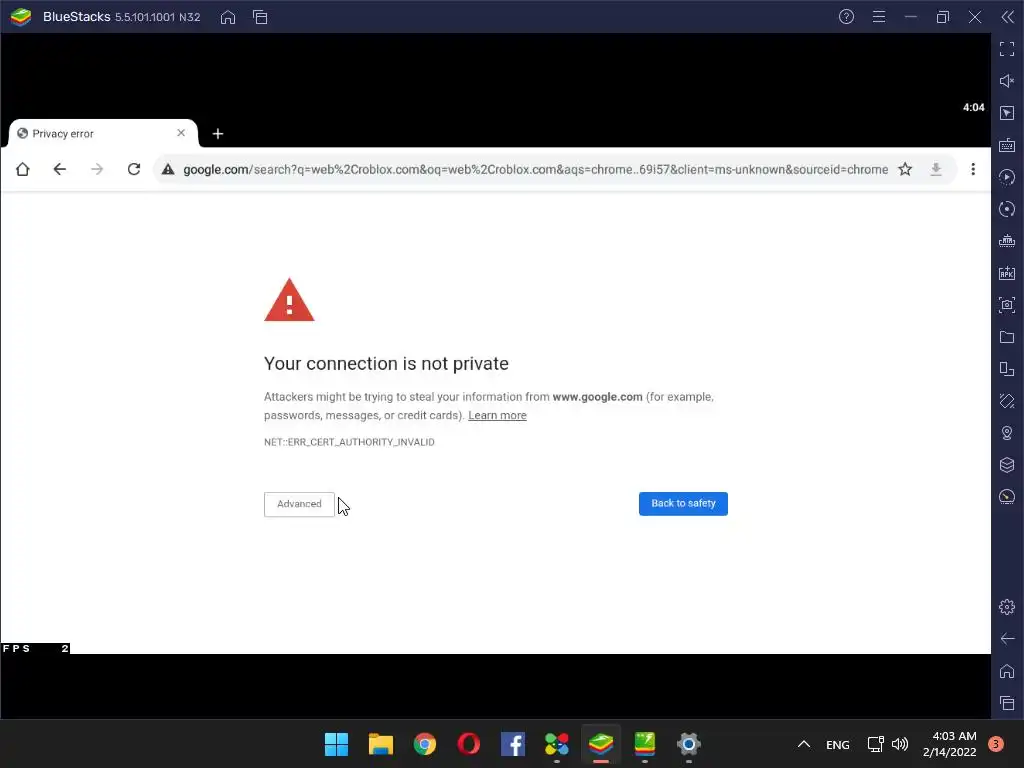Open BlueStacks help question mark icon
Screen dimensions: 1024x768
click(x=846, y=17)
